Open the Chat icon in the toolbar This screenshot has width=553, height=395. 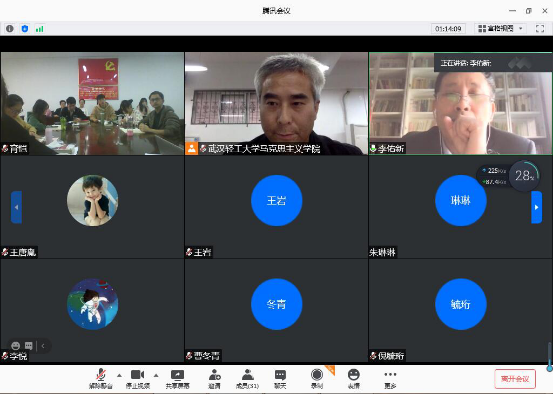point(280,379)
